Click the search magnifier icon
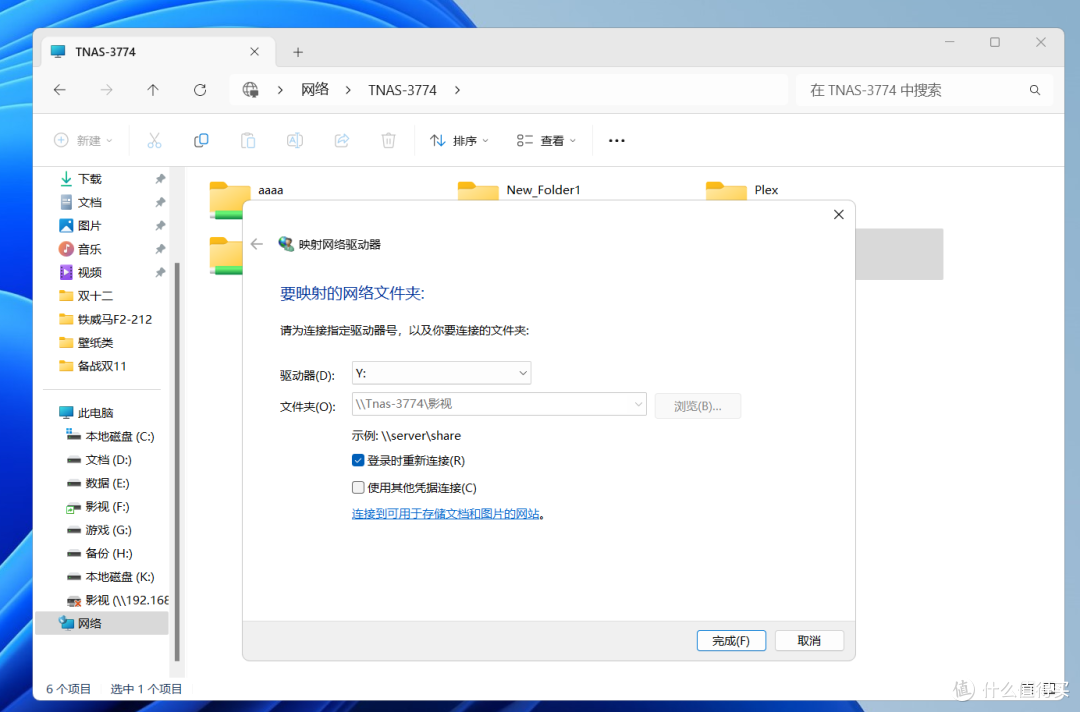Screen dimensions: 1080x712 1035,90
